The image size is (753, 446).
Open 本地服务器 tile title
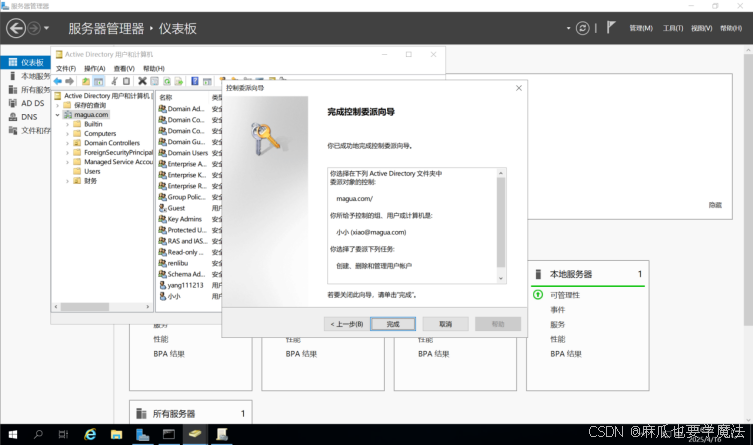[571, 274]
